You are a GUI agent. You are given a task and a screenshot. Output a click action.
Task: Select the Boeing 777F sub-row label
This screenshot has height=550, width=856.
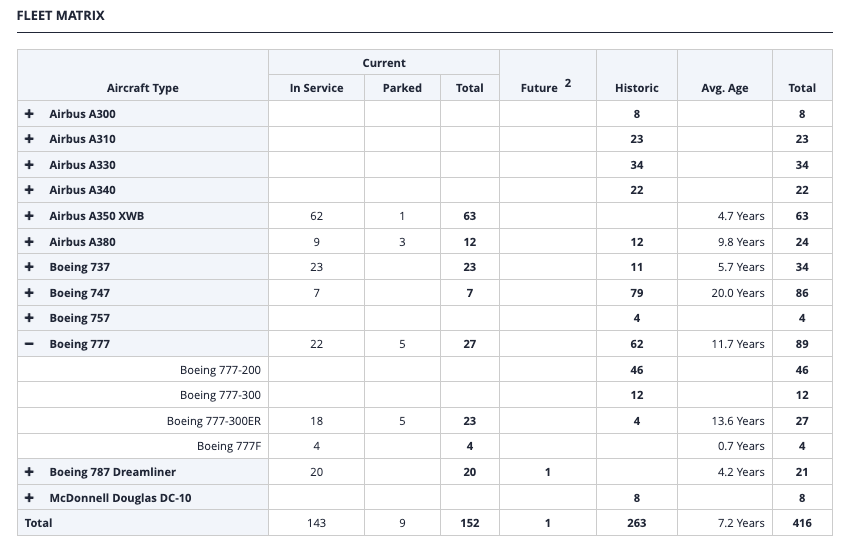[x=228, y=446]
